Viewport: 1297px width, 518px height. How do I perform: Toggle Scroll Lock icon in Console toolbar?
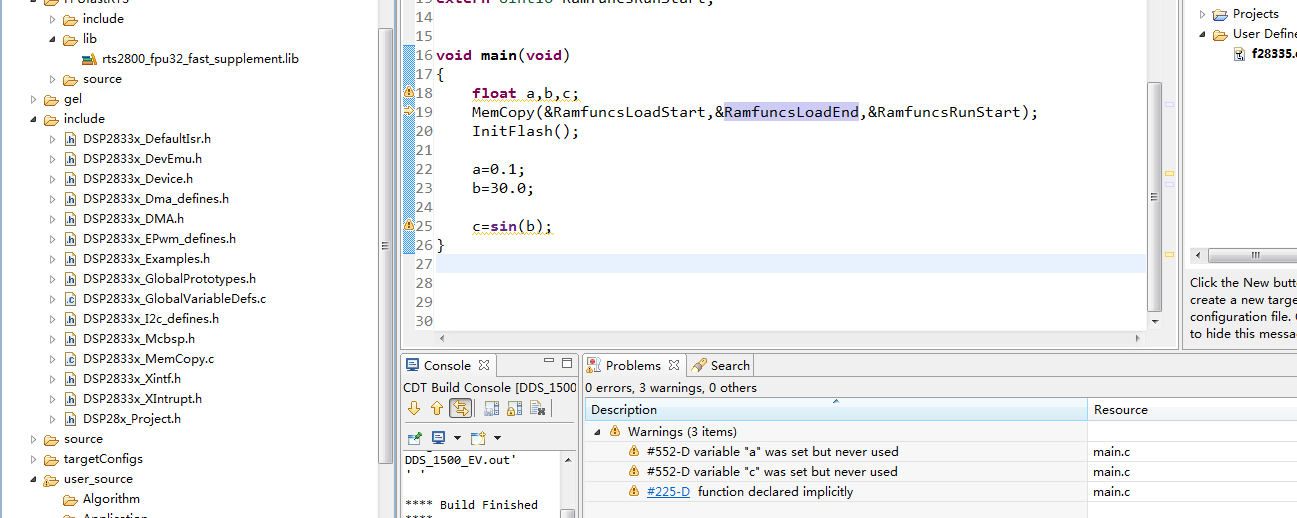pos(514,408)
